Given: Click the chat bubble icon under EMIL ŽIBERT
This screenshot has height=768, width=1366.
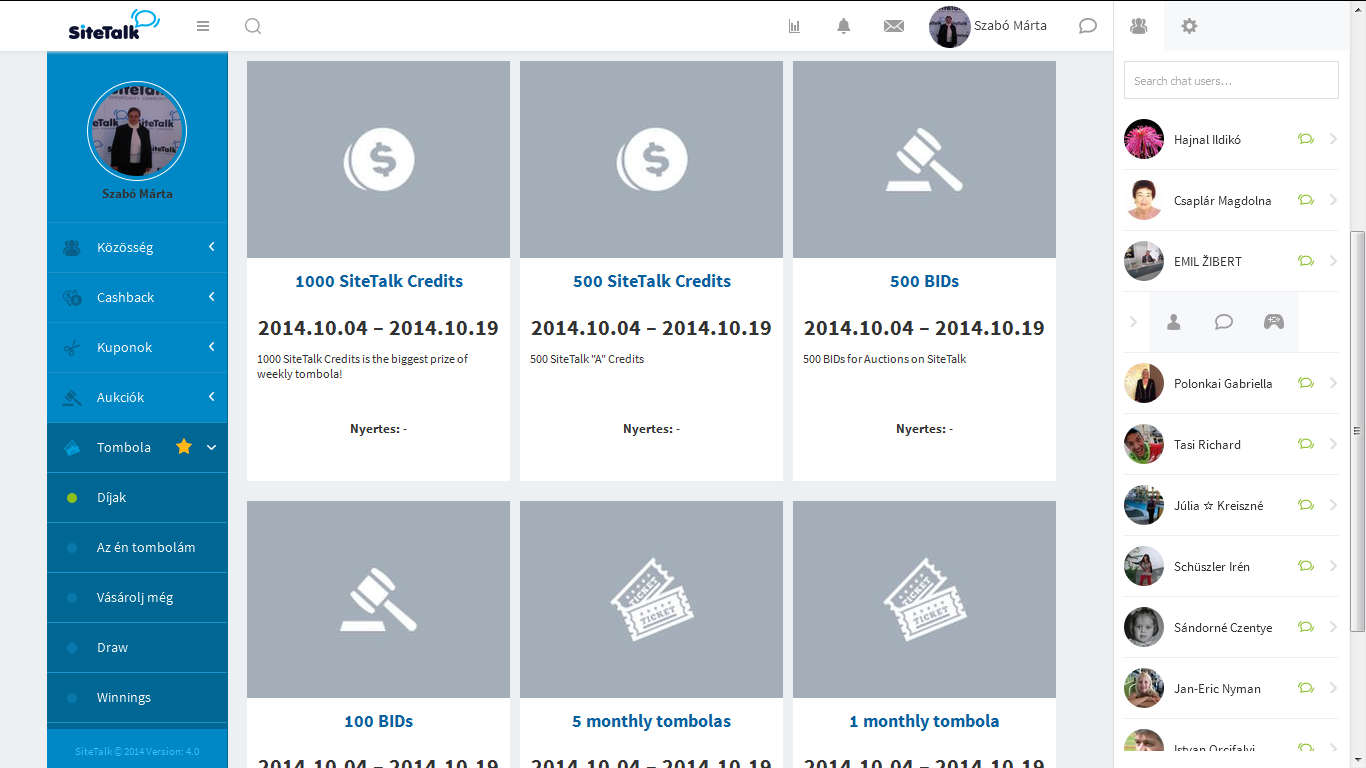Looking at the screenshot, I should coord(1224,322).
